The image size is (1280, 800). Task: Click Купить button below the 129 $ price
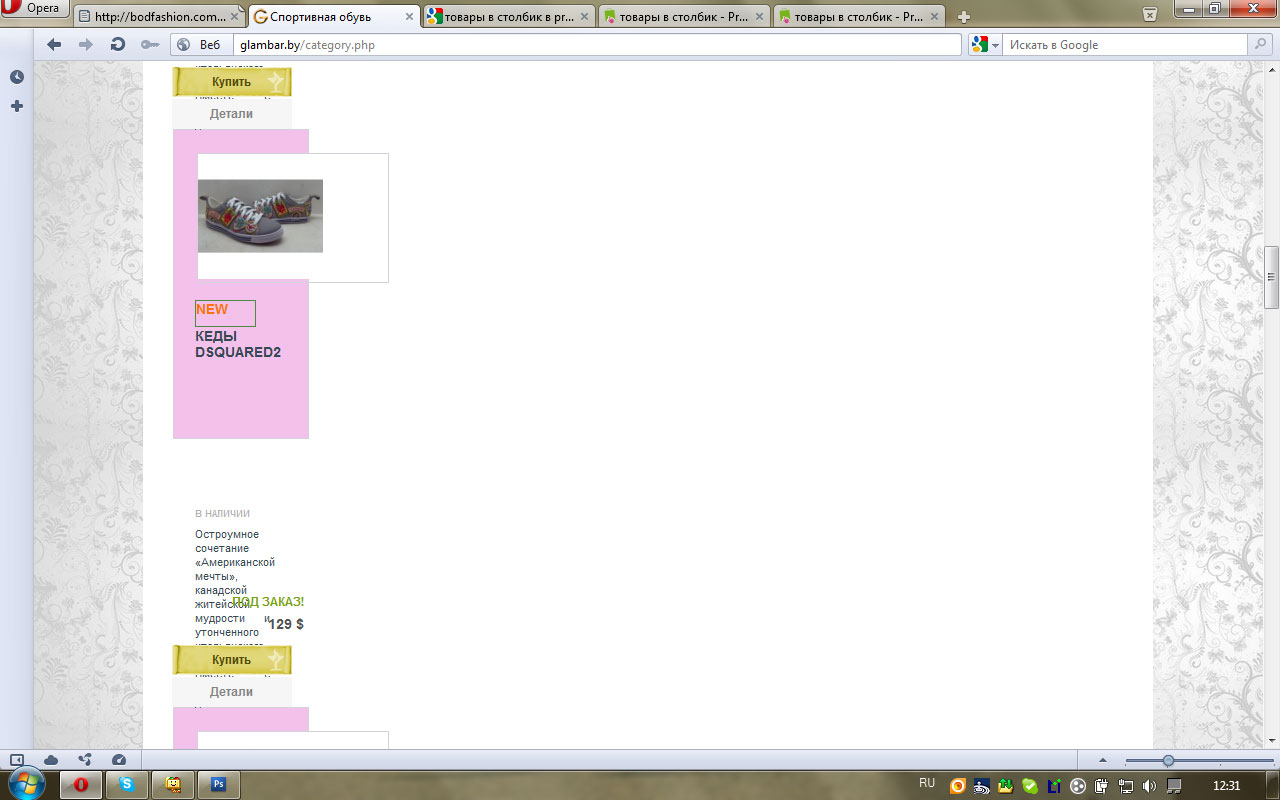[232, 660]
